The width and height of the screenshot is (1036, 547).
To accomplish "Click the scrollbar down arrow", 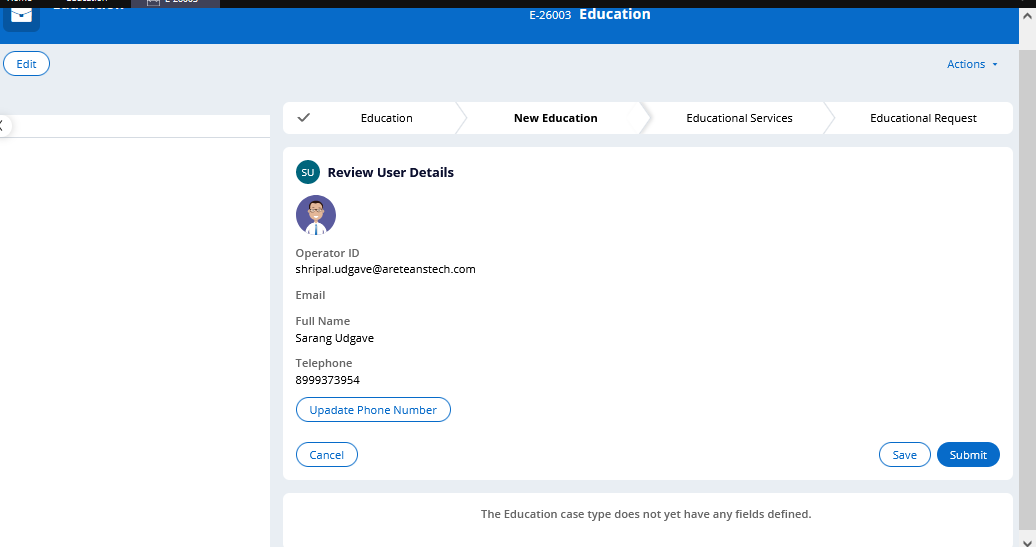I will [x=1027, y=542].
